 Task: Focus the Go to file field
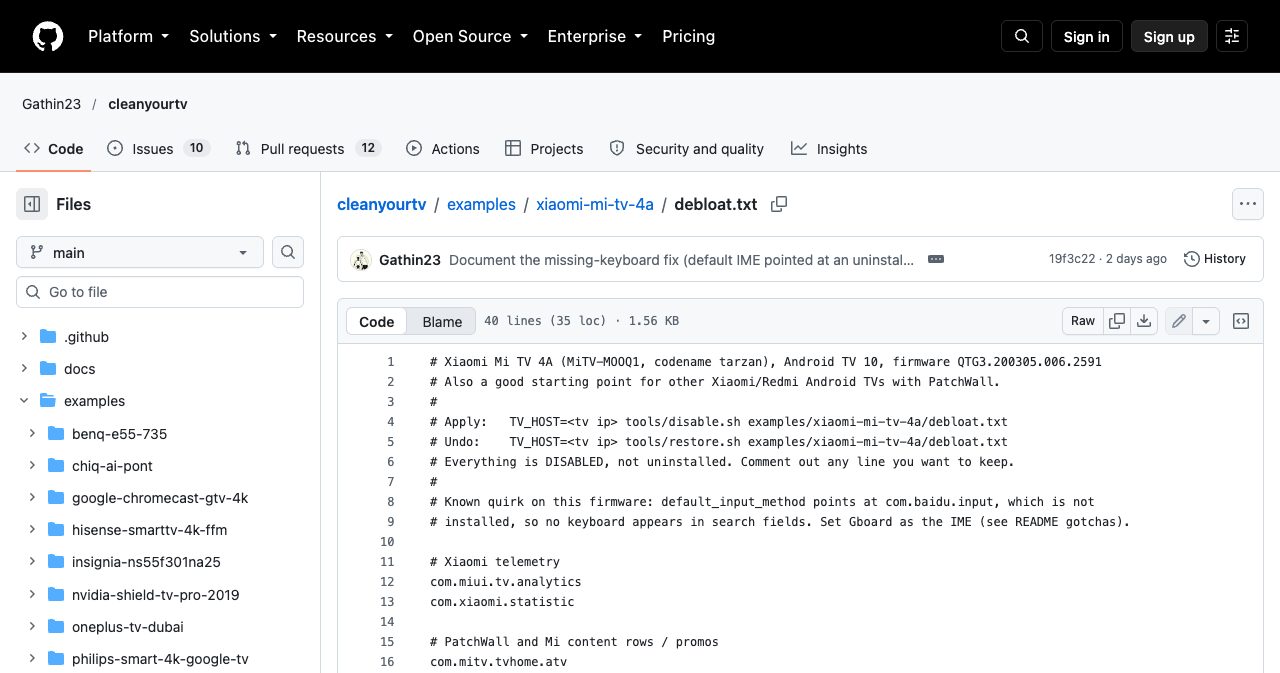(160, 292)
